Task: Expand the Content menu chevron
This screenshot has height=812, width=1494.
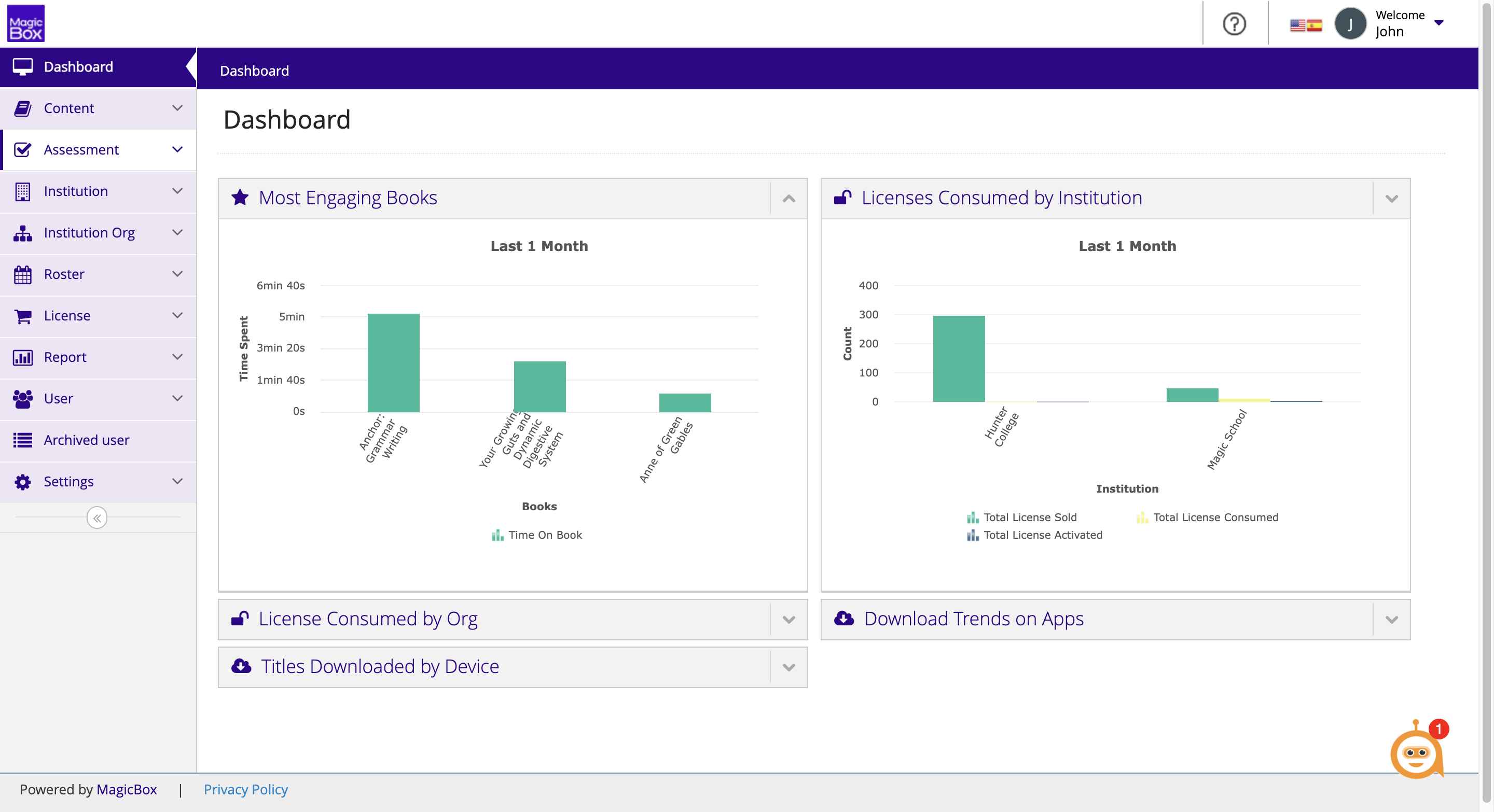Action: click(x=177, y=108)
